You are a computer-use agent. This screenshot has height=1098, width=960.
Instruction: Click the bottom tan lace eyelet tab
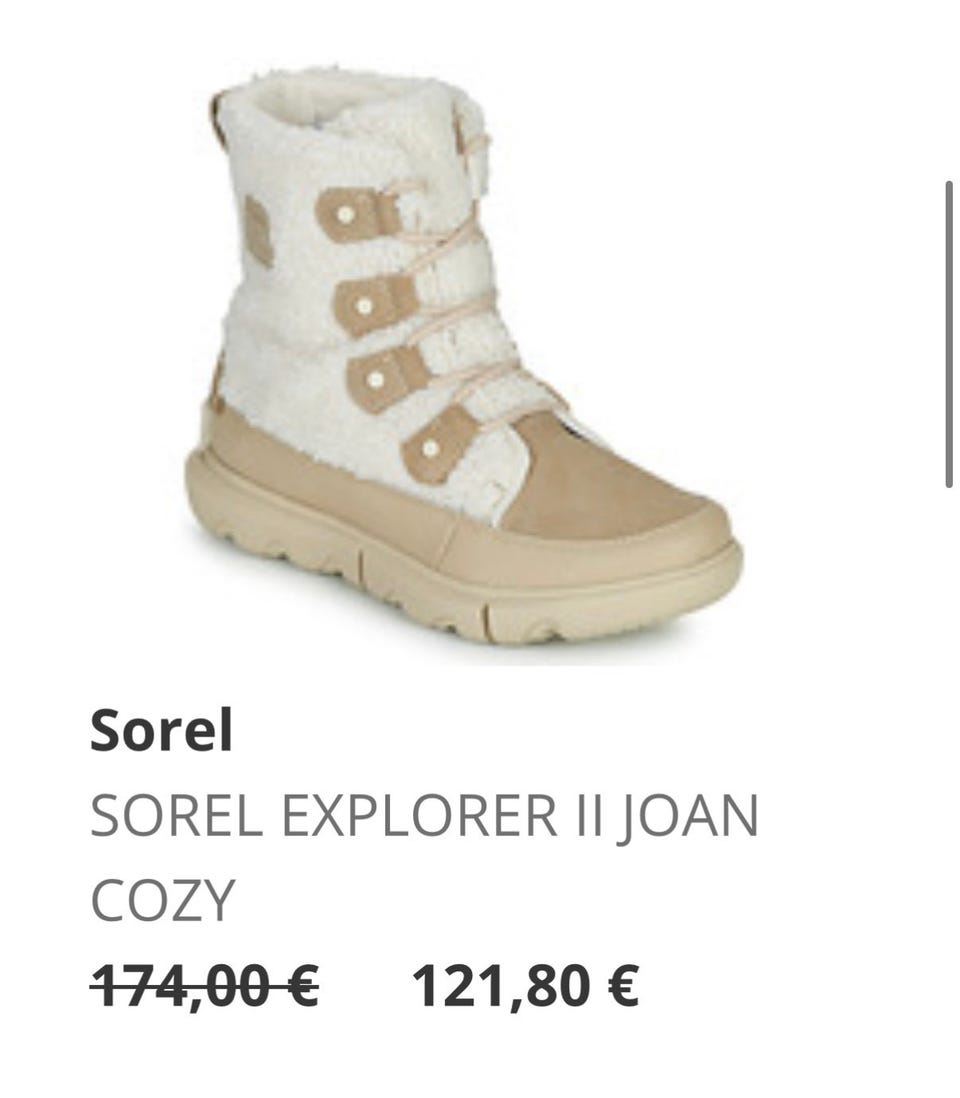point(440,445)
